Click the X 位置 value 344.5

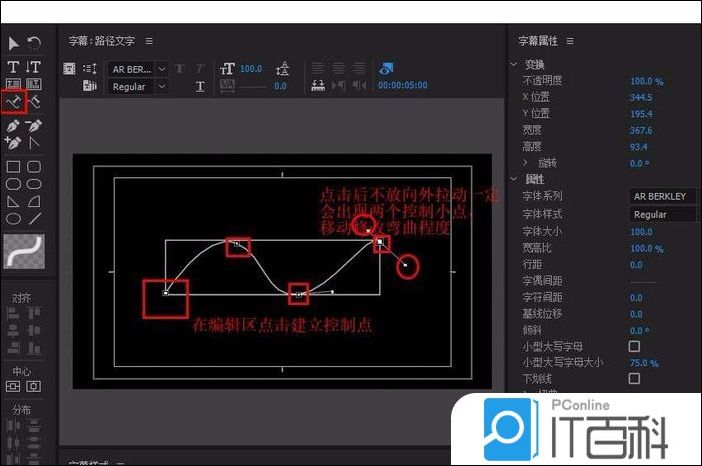click(x=641, y=97)
